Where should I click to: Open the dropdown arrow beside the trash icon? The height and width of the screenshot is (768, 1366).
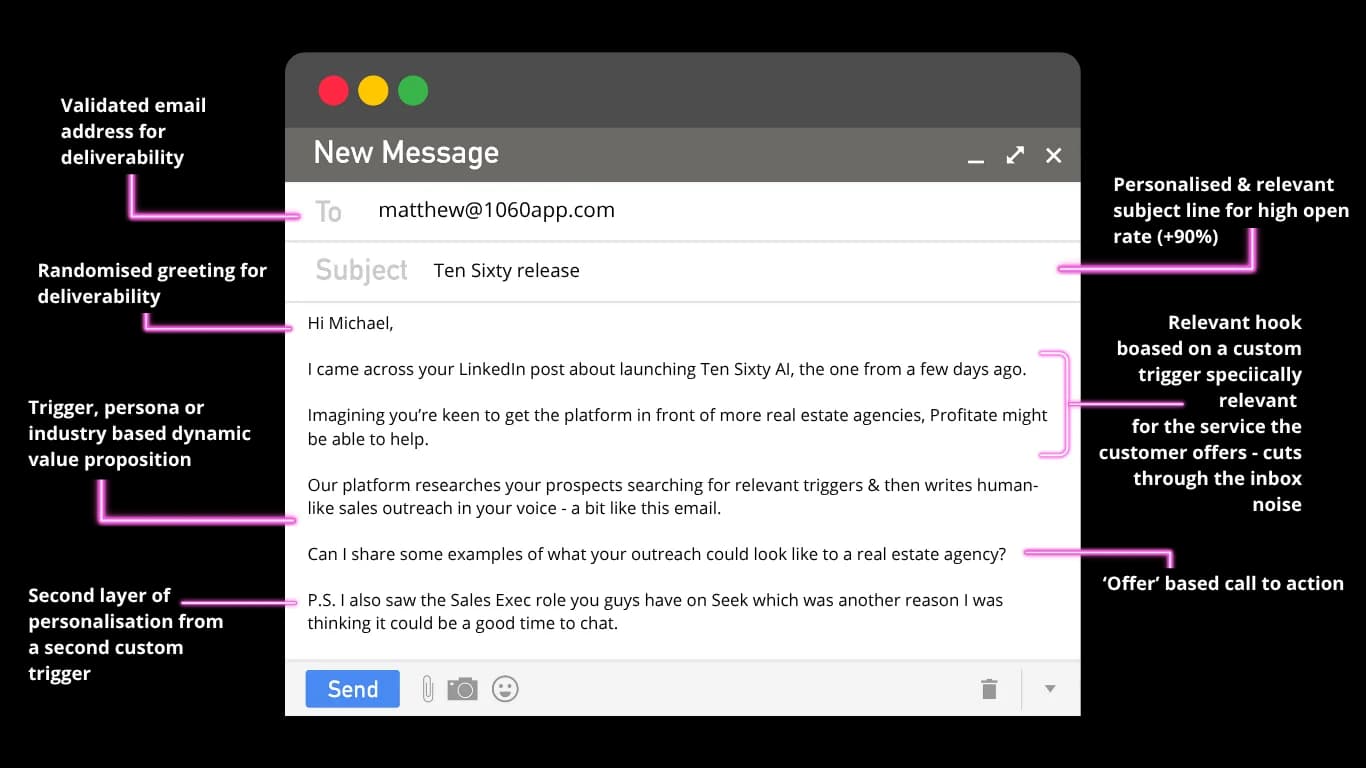point(1049,689)
